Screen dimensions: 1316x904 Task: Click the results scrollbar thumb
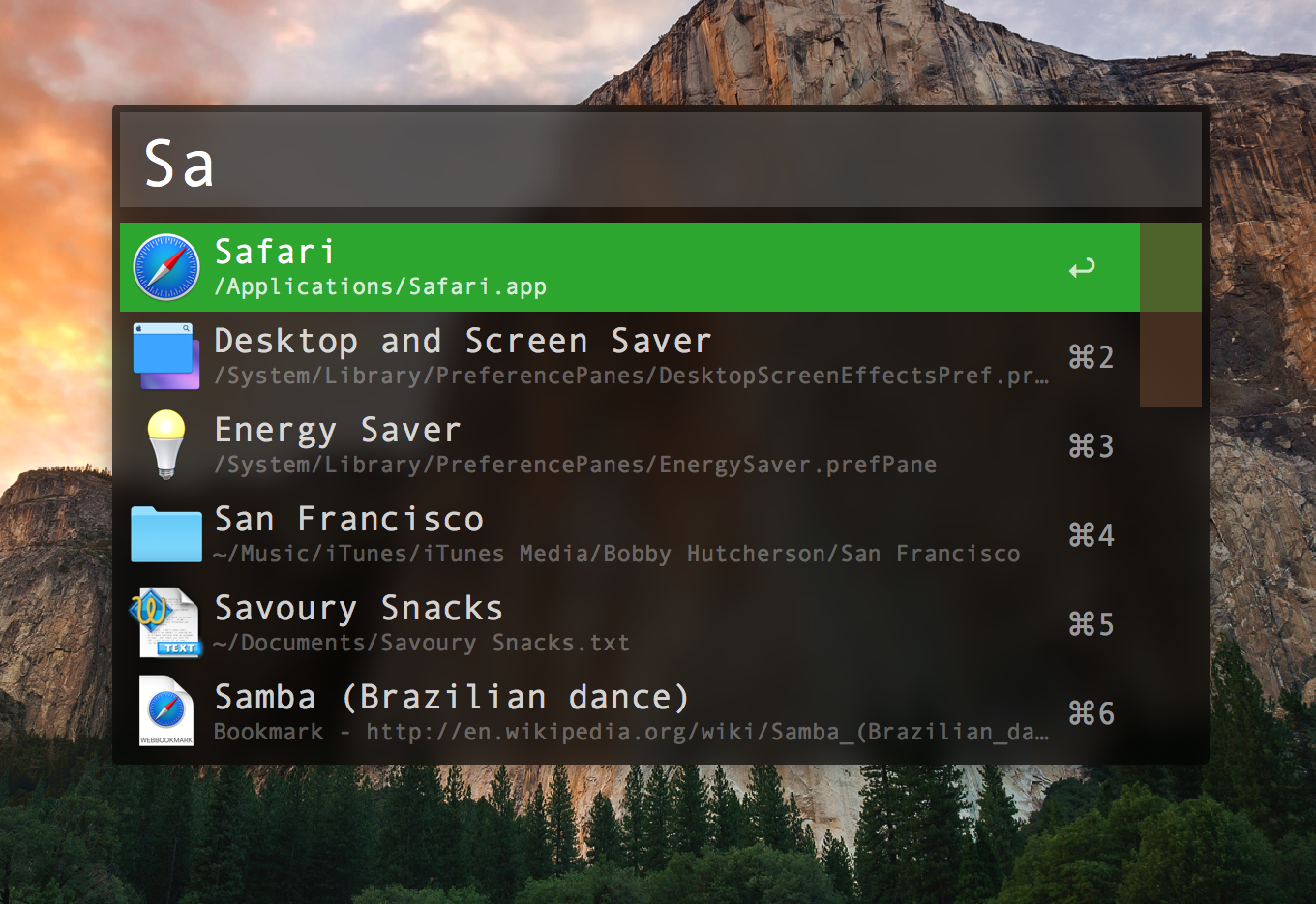1170,315
